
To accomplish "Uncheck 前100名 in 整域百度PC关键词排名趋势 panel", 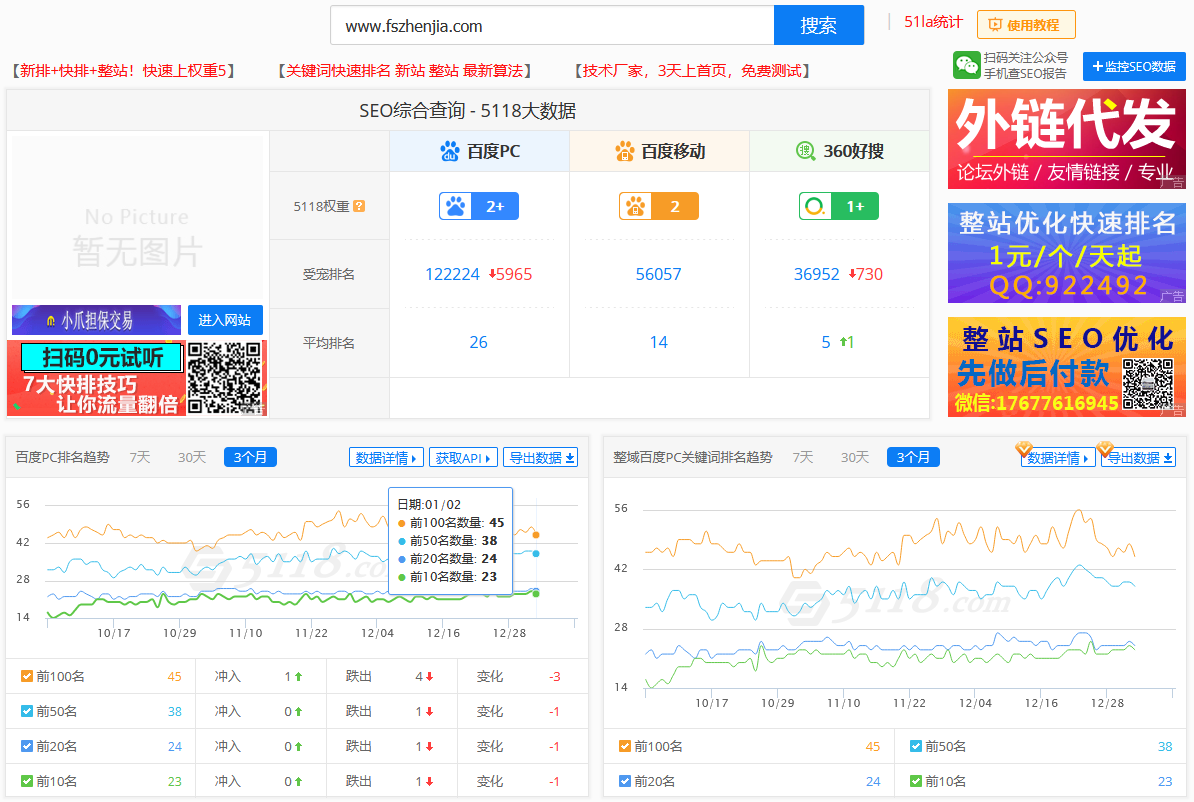I will coord(624,746).
